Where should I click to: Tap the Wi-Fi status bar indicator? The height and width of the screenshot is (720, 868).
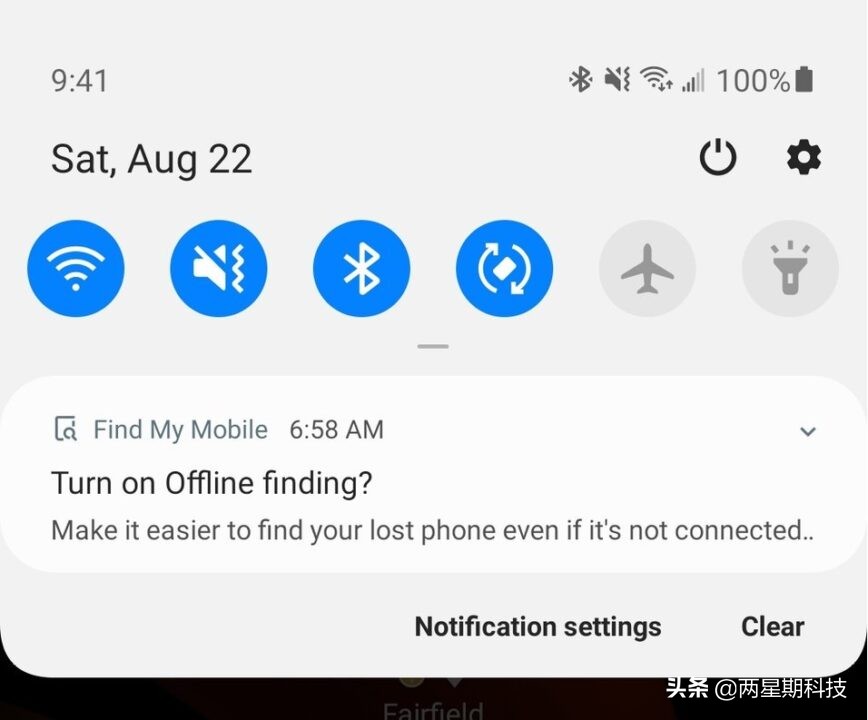[656, 78]
